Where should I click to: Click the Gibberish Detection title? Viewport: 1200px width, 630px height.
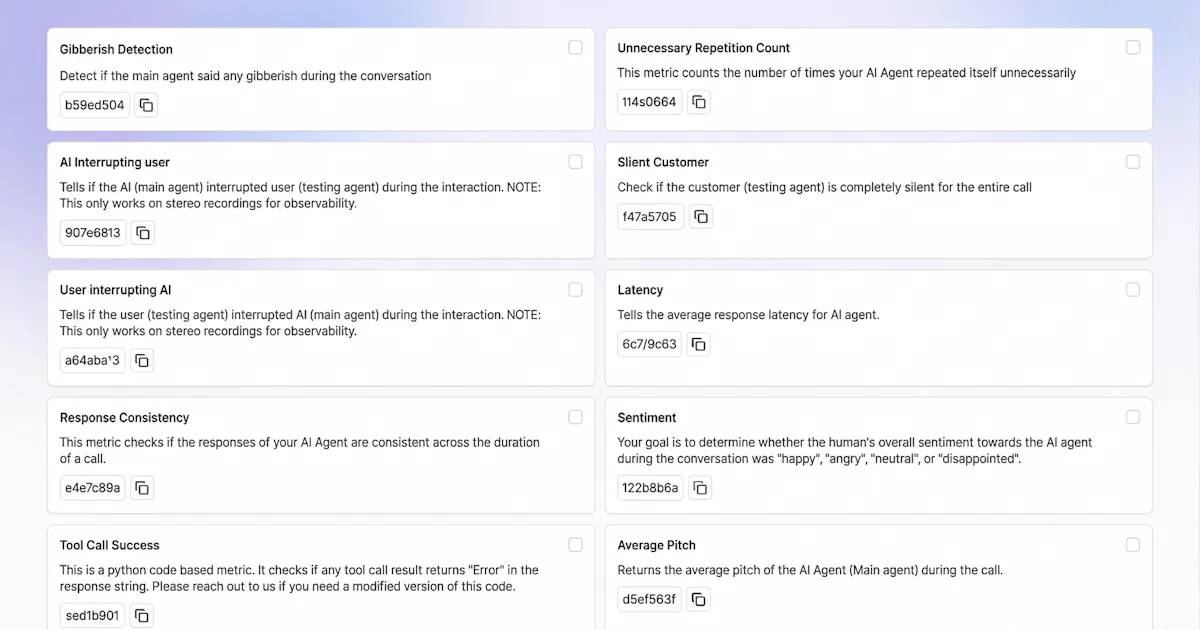point(116,49)
